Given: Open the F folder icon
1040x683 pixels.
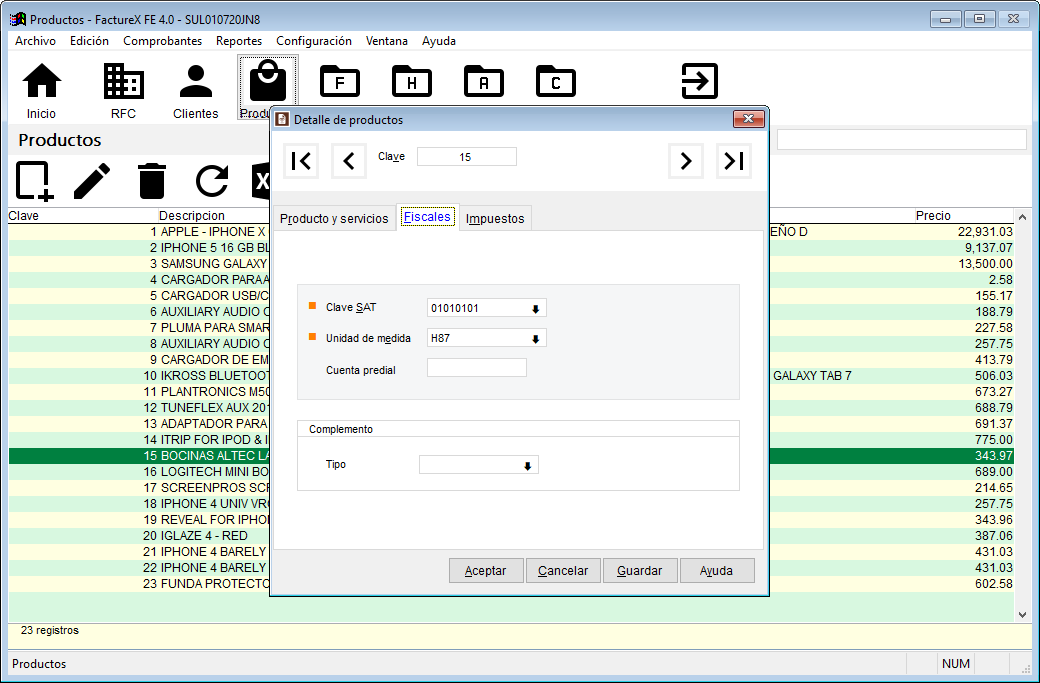Looking at the screenshot, I should pyautogui.click(x=340, y=82).
